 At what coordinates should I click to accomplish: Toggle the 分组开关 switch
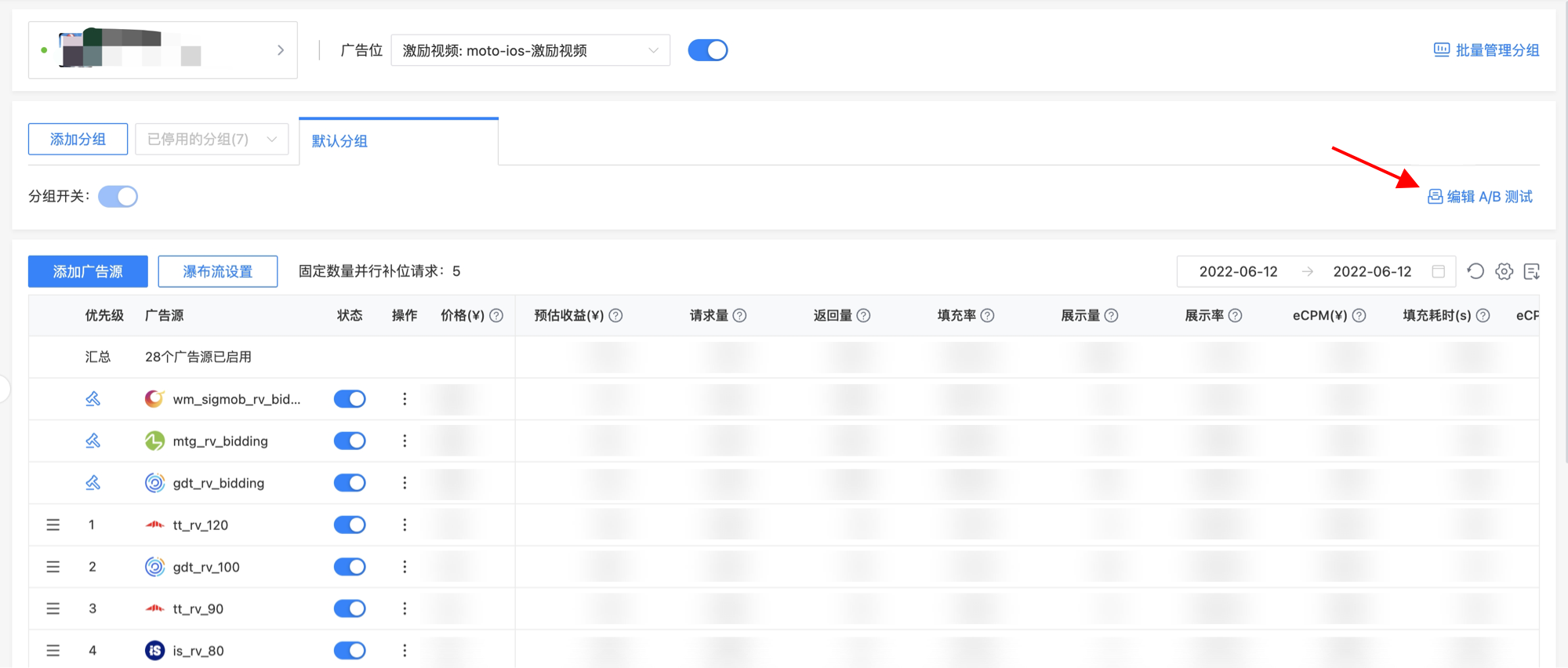(x=118, y=196)
